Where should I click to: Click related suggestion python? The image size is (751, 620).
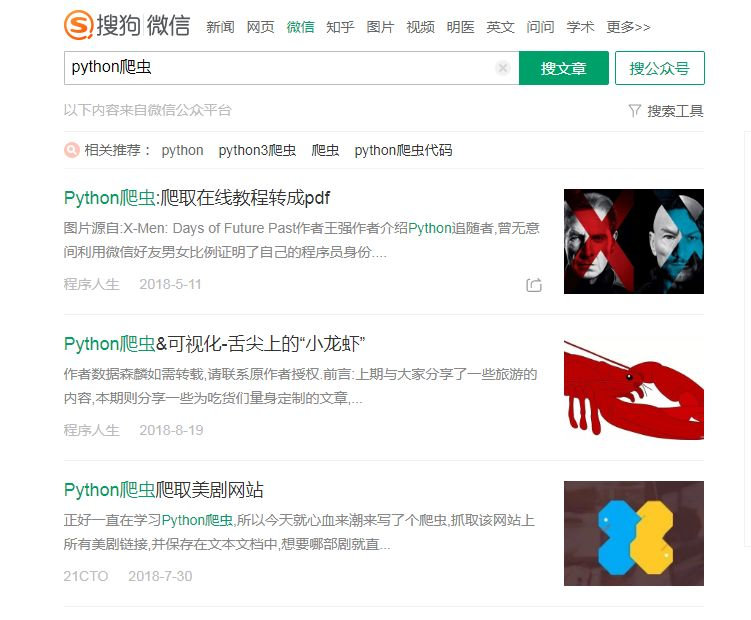click(182, 150)
